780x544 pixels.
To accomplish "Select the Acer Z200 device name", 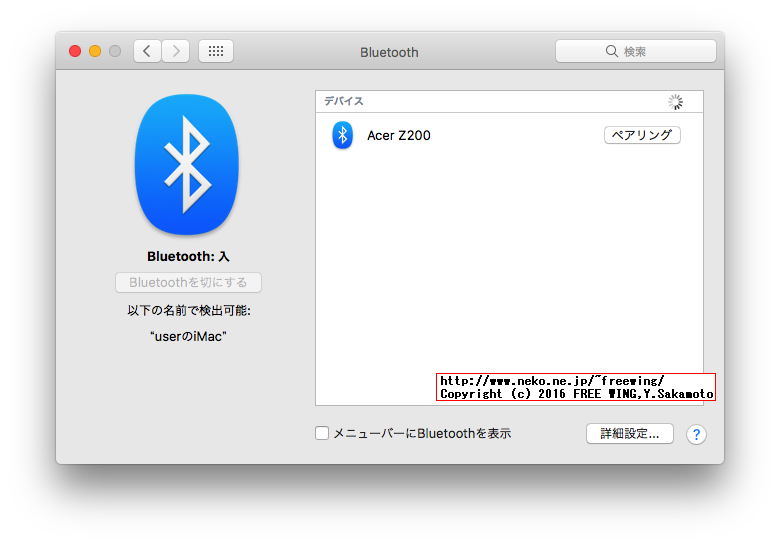I will (x=399, y=135).
